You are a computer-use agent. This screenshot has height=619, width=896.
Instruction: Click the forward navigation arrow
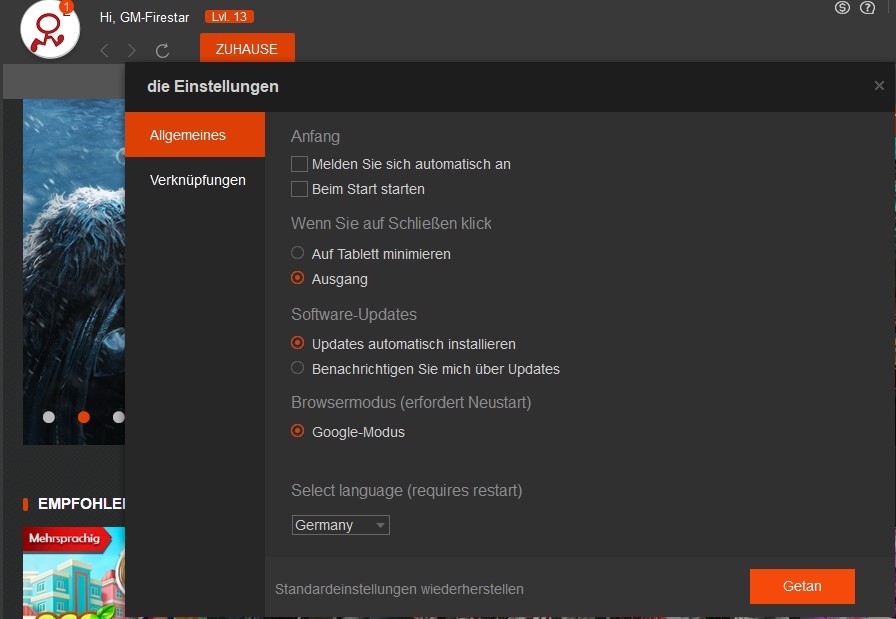click(132, 51)
